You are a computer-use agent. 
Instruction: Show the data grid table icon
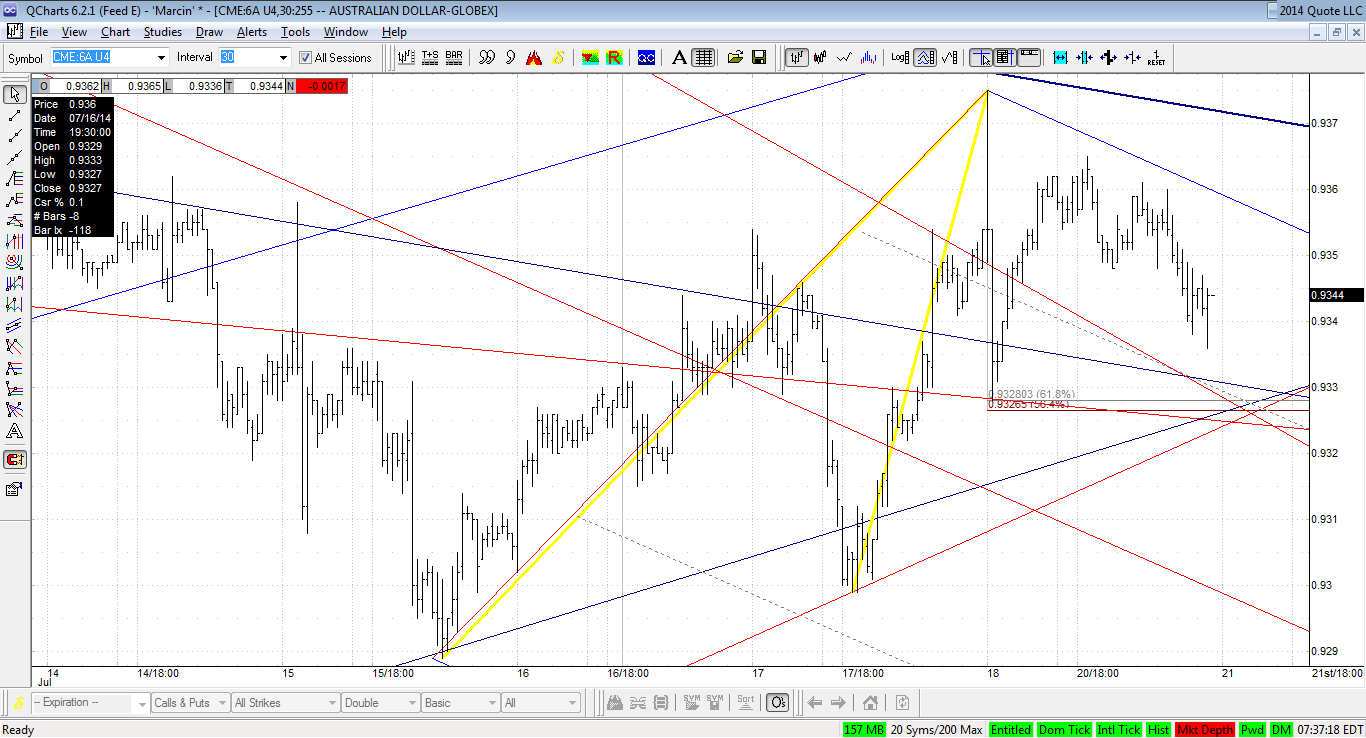click(704, 57)
